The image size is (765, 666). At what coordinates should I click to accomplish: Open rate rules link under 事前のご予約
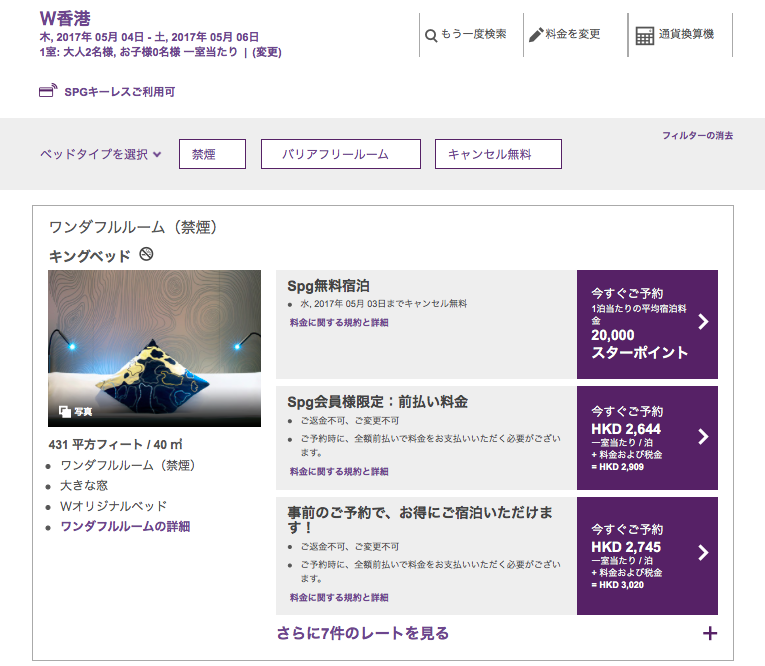pyautogui.click(x=339, y=597)
